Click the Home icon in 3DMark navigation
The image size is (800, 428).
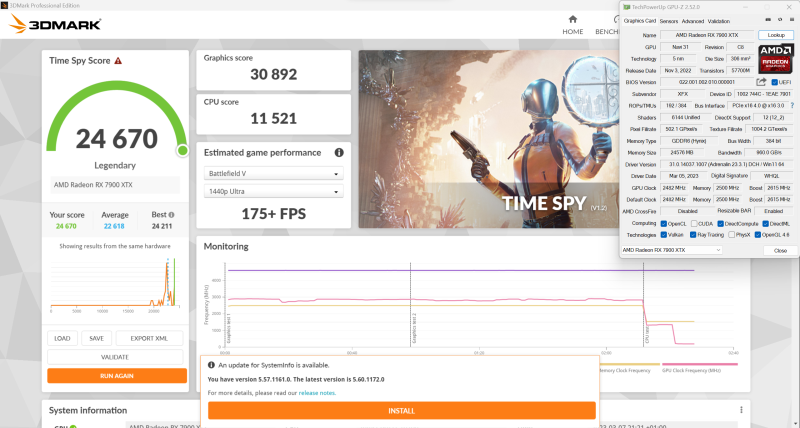572,19
